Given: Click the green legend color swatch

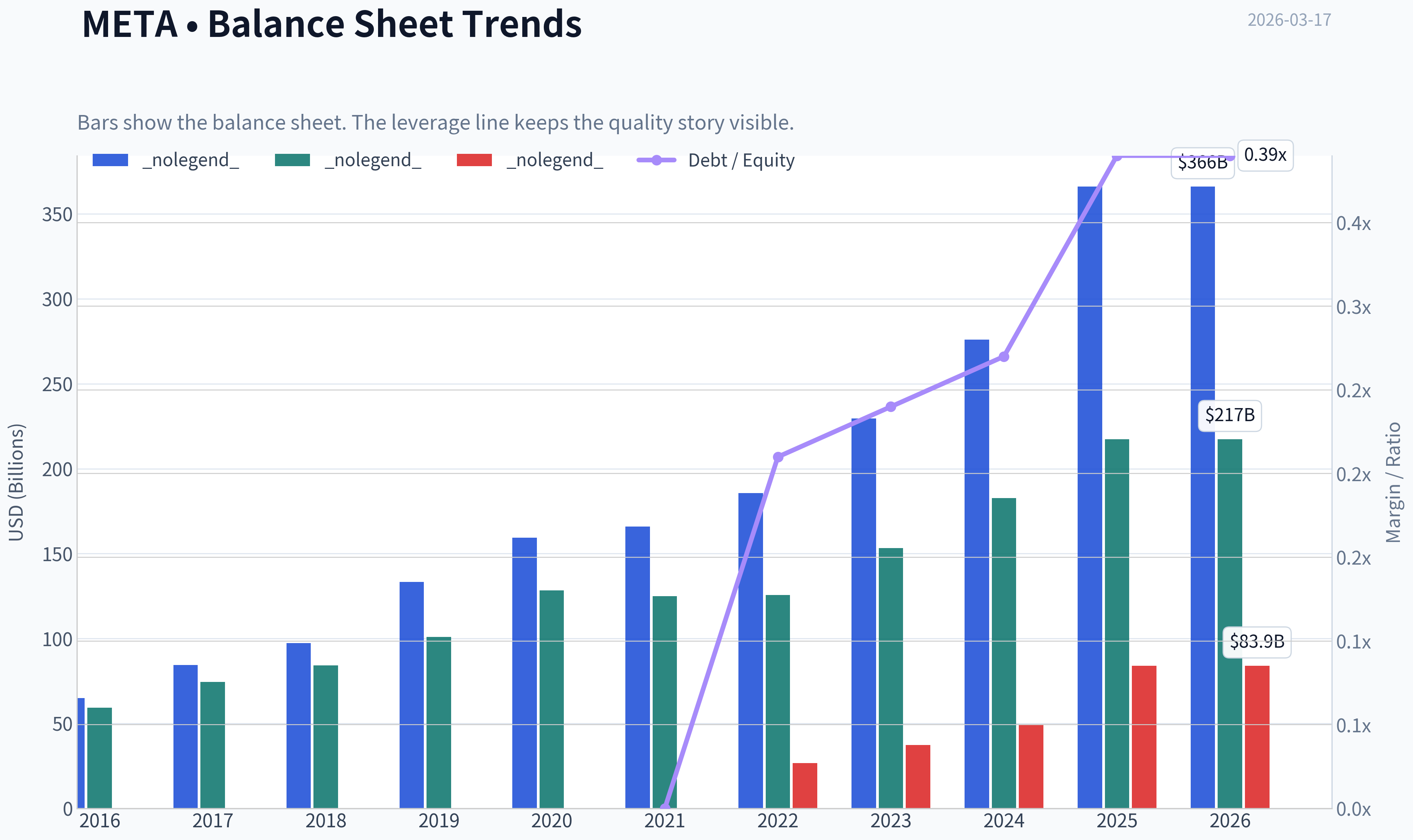Looking at the screenshot, I should tap(293, 160).
